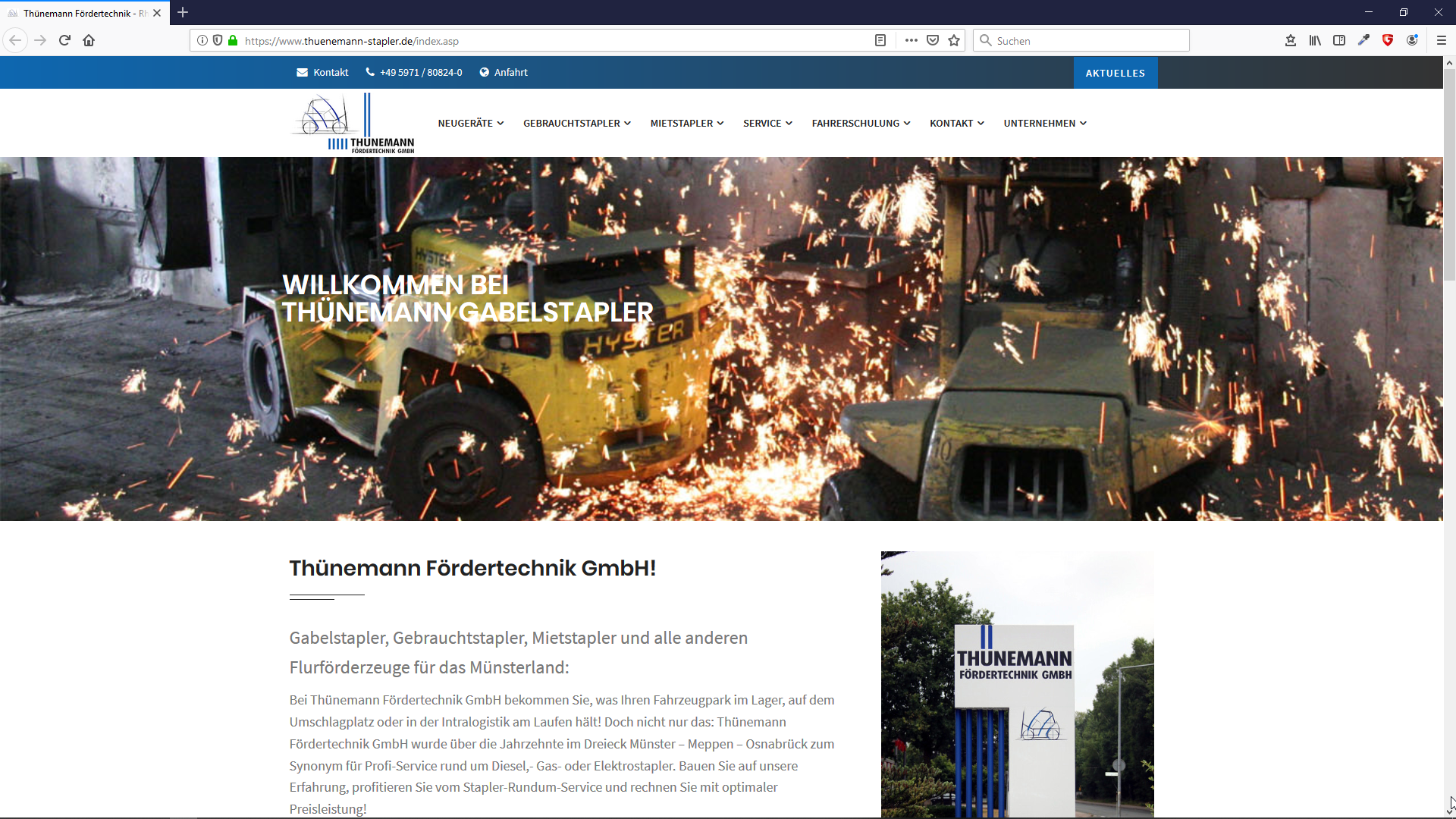This screenshot has width=1456, height=819.
Task: Click the WILLKOMMEN BEI THÜNEMANN GABELSTAPLER headline
Action: coord(467,299)
